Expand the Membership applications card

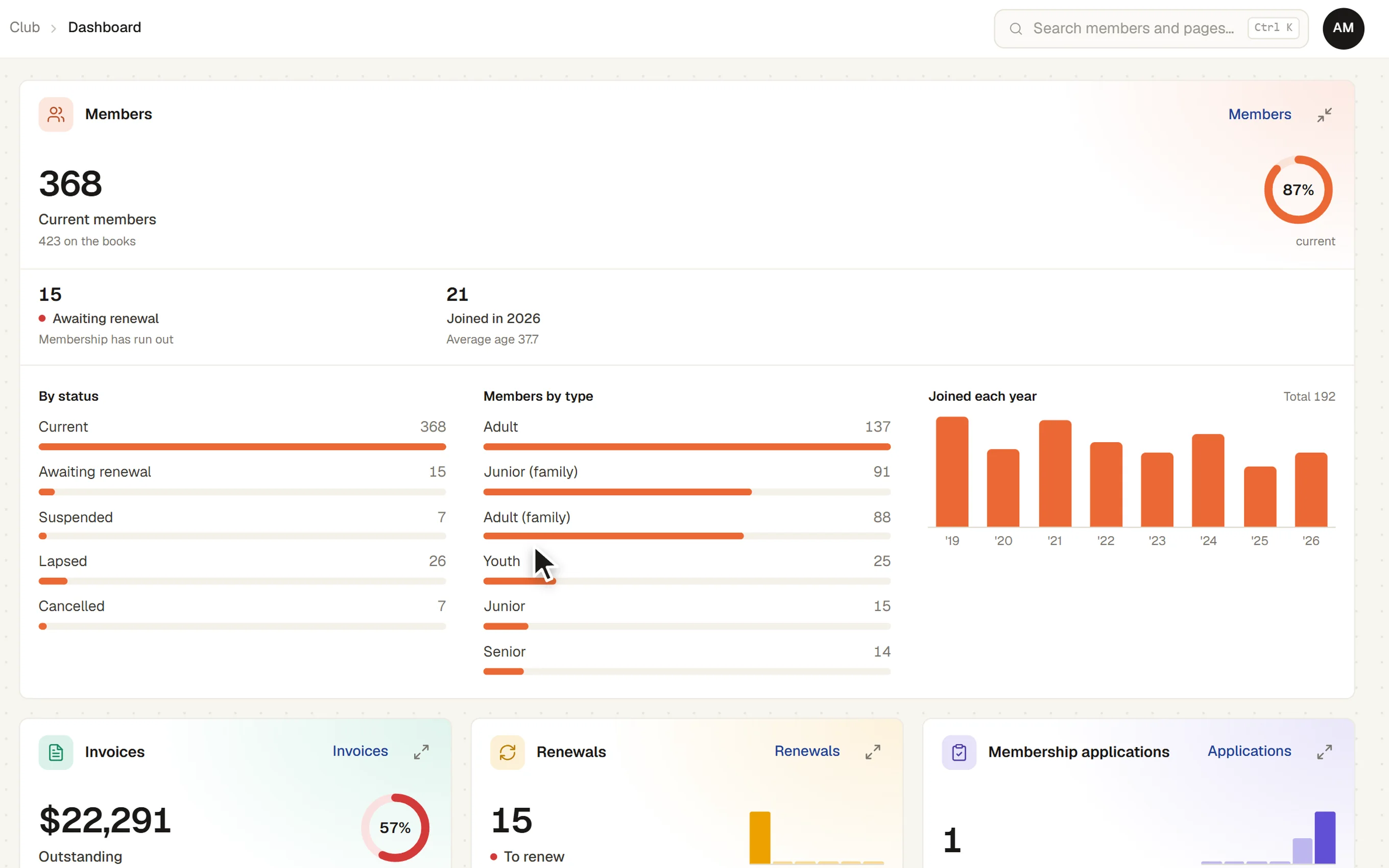click(1324, 752)
